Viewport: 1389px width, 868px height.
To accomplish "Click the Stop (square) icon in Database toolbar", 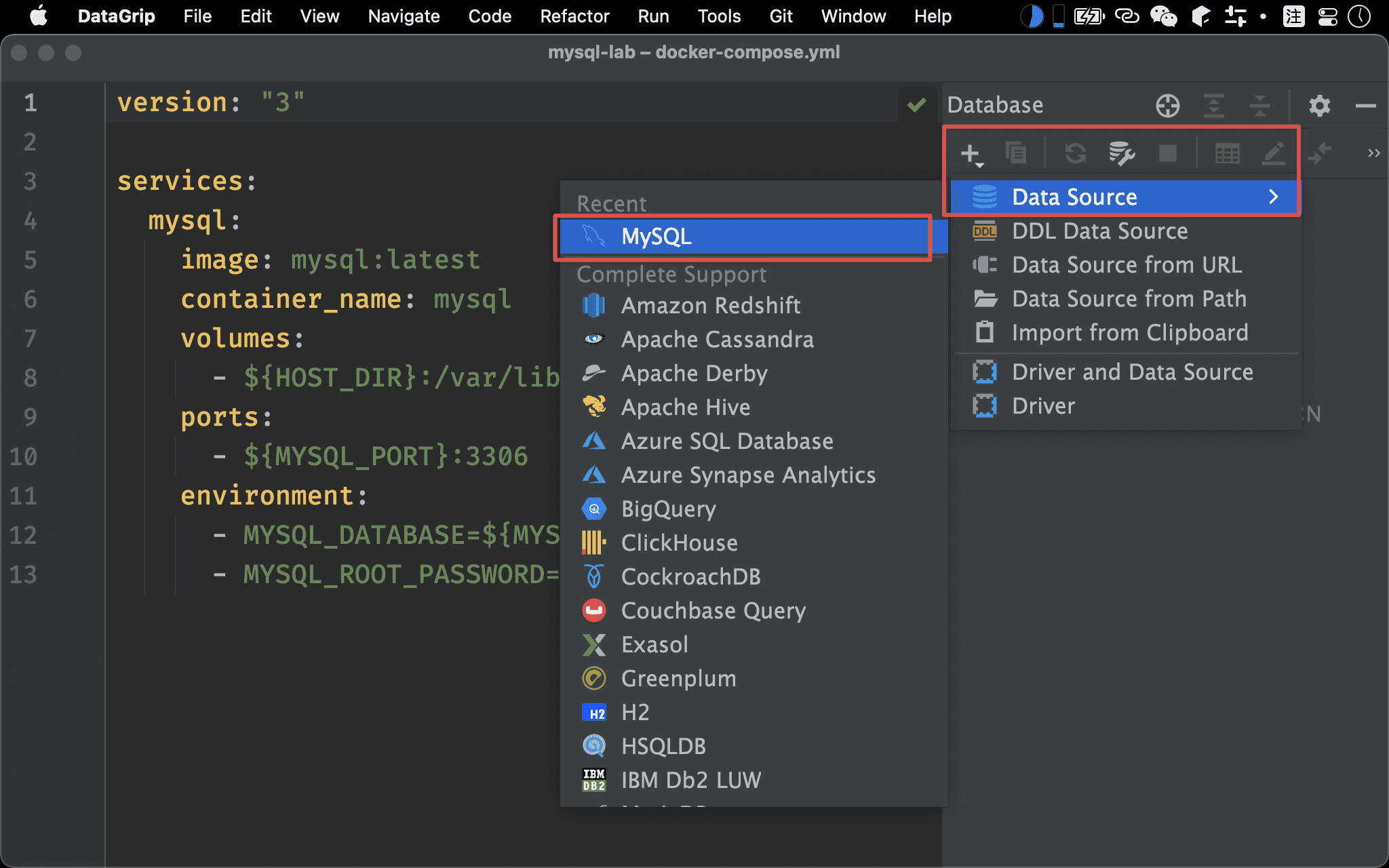I will 1167,153.
